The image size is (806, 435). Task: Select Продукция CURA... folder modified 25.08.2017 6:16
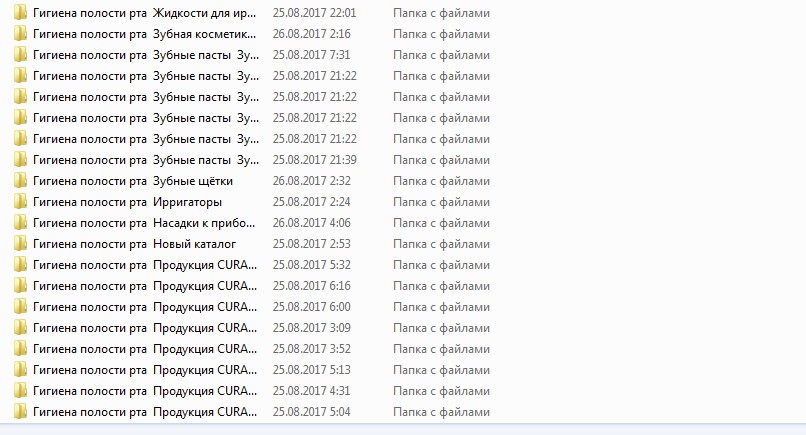[x=145, y=286]
